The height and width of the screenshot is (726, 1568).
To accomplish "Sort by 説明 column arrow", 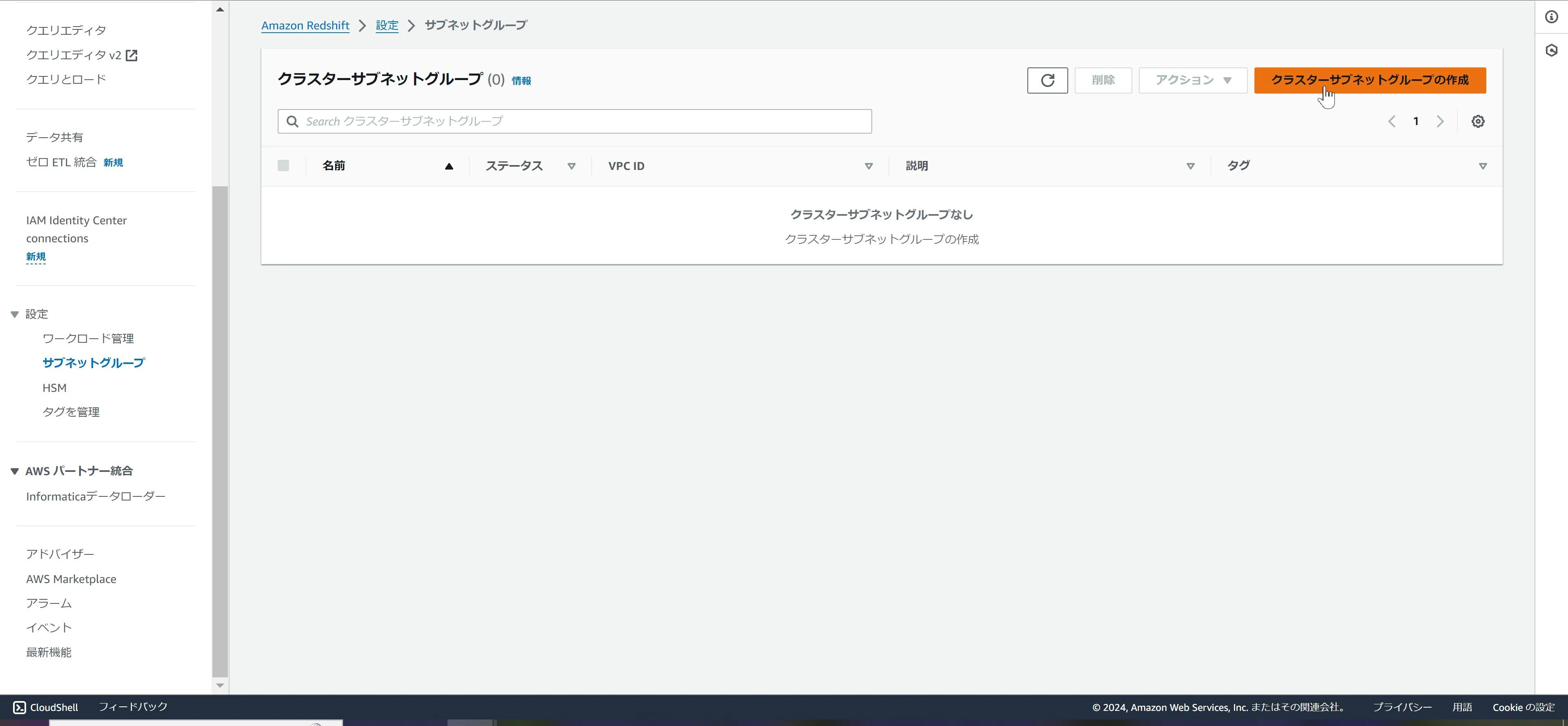I will coord(1190,166).
